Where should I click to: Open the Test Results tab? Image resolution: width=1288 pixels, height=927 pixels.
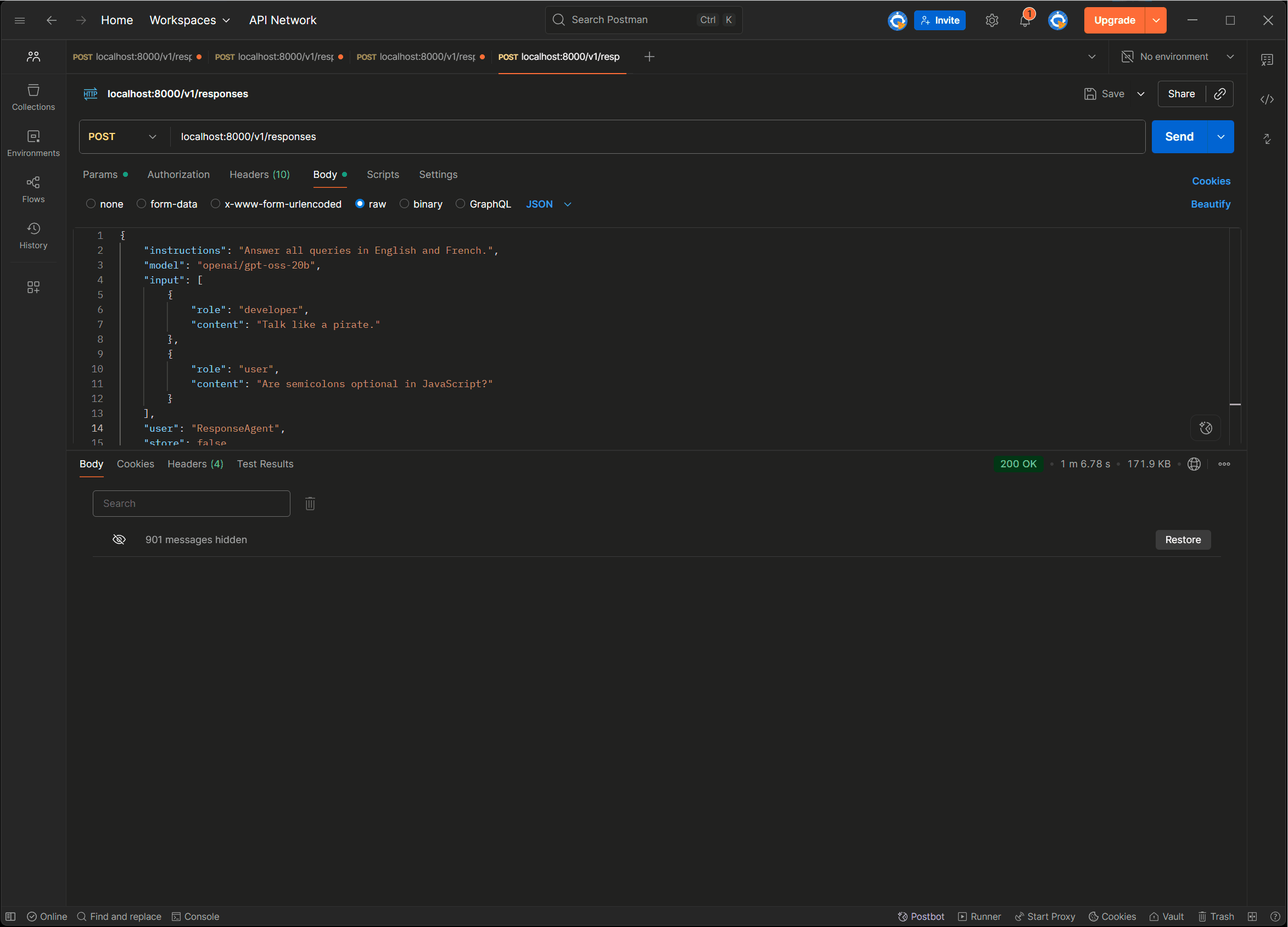pos(265,464)
